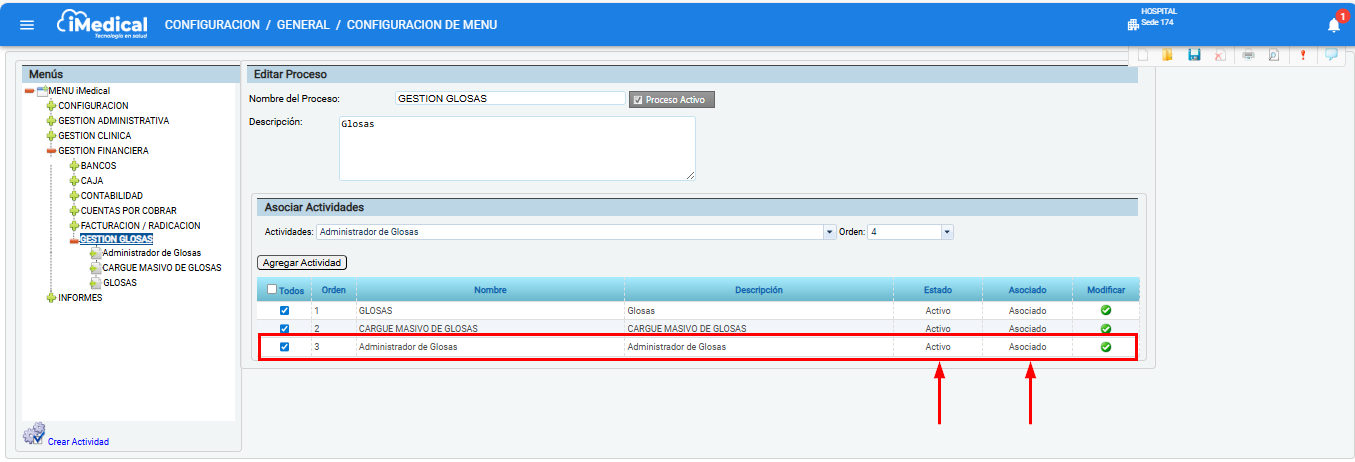Screen dimensions: 1355x462
Task: Open the Orden dropdown
Action: coord(947,232)
